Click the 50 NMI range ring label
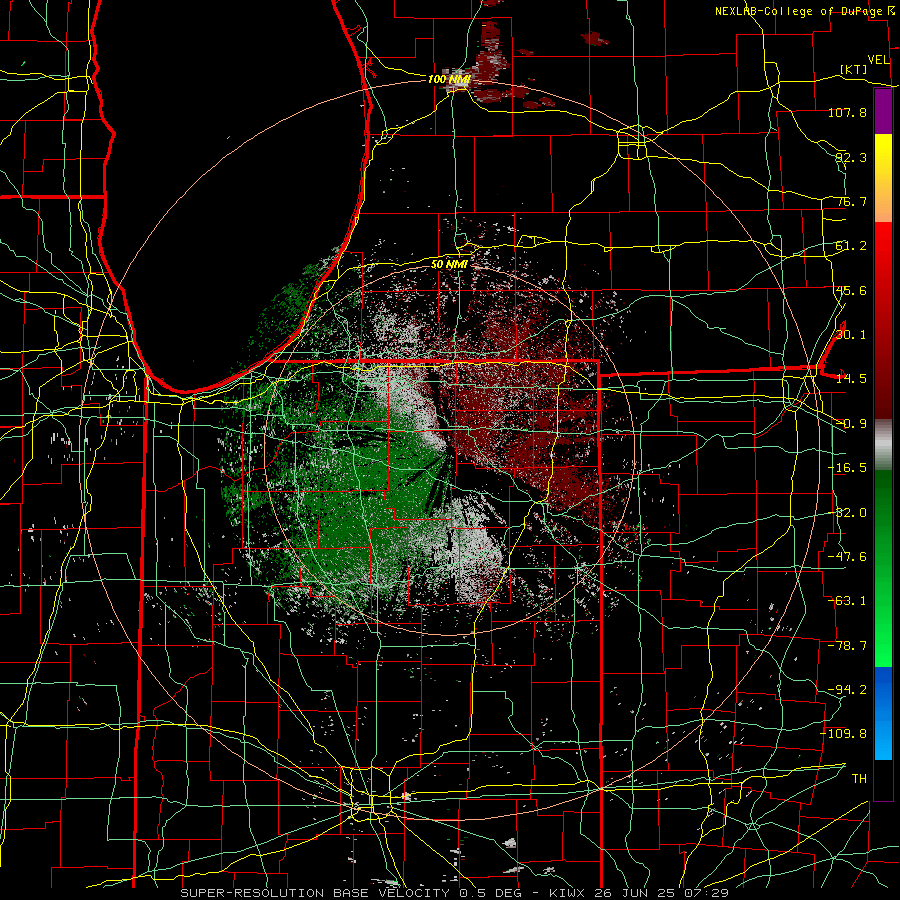The height and width of the screenshot is (900, 900). (x=449, y=264)
